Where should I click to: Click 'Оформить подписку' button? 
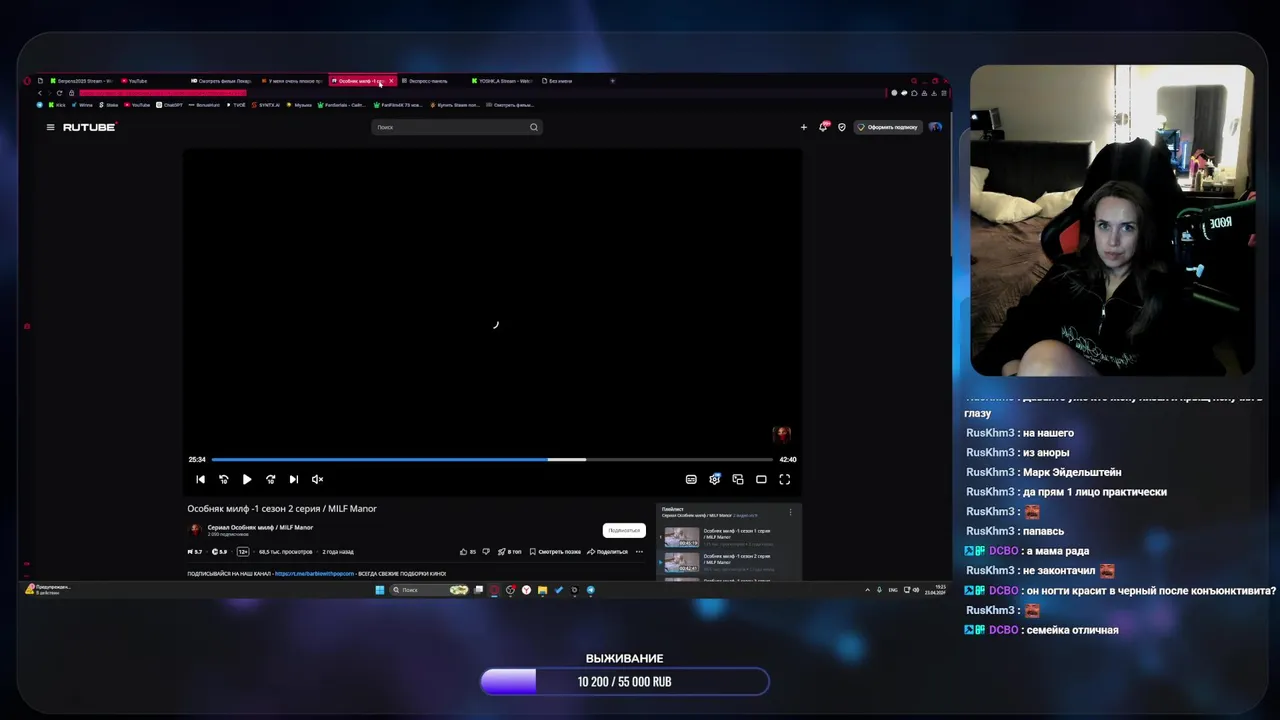(888, 127)
